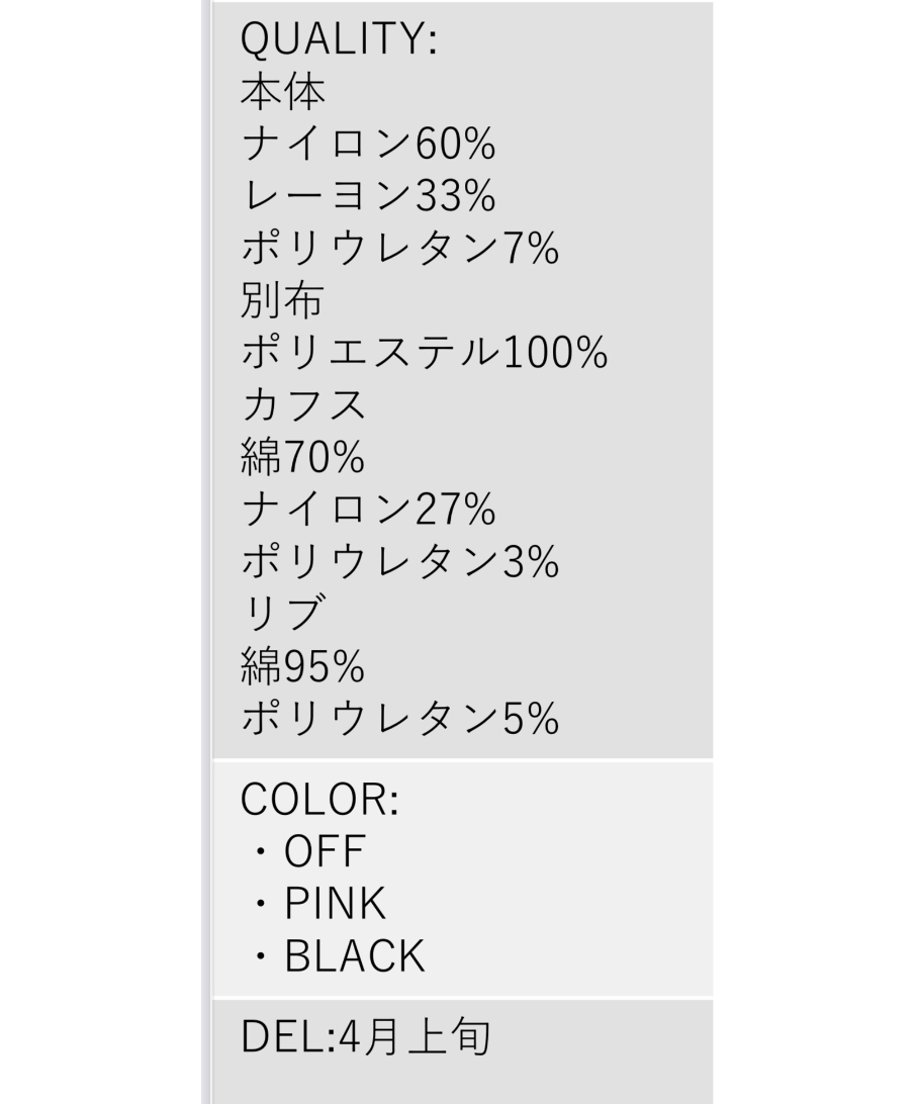The width and height of the screenshot is (920, 1104).
Task: Click the 別布 label
Action: tap(282, 301)
